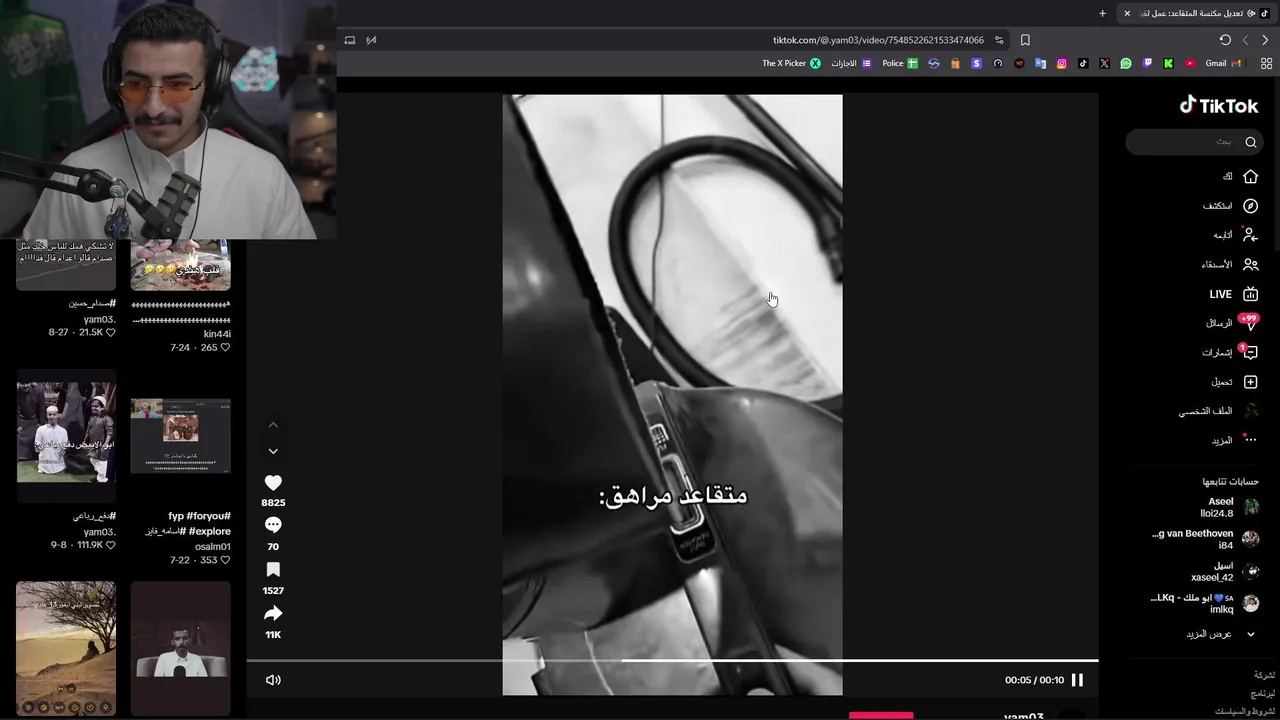Screen dimensions: 1280x720
Task: Open the LIVE icon in the sidebar
Action: [1250, 294]
